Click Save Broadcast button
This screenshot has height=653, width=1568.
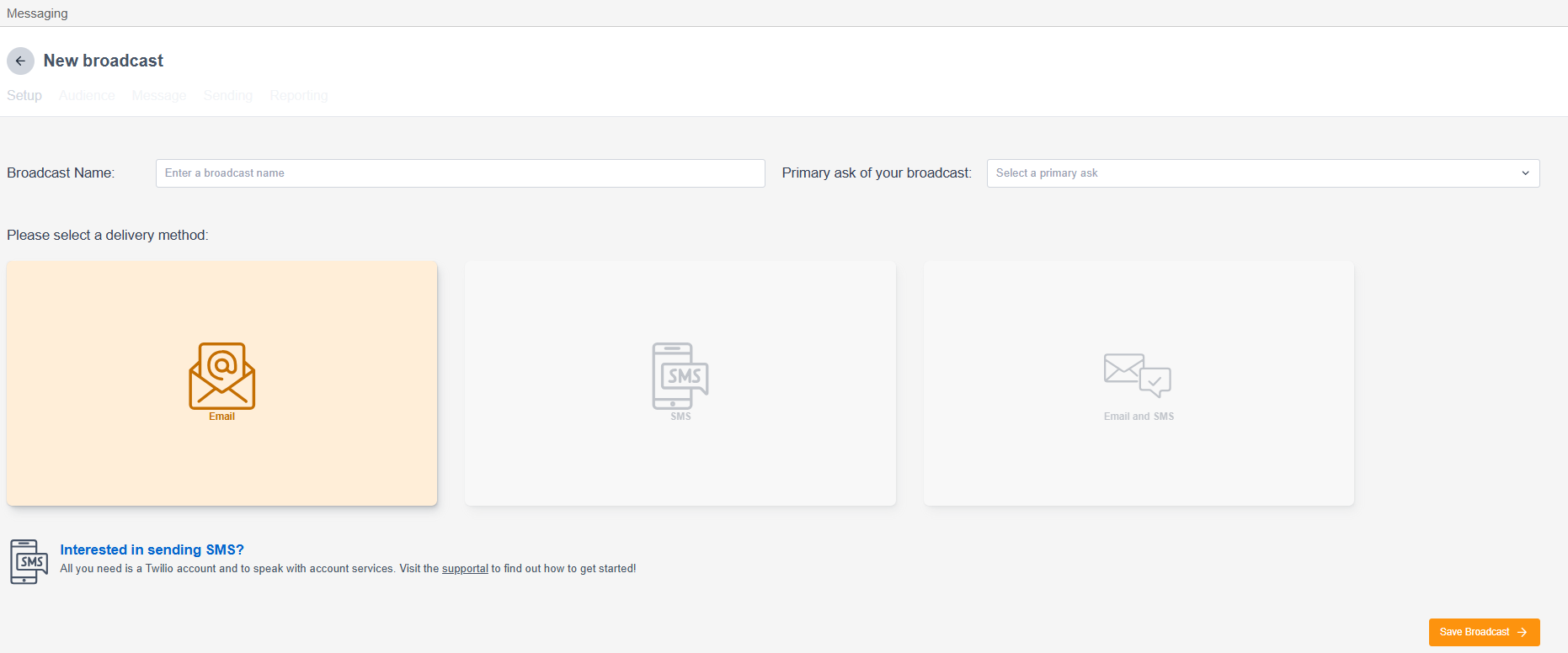point(1484,632)
